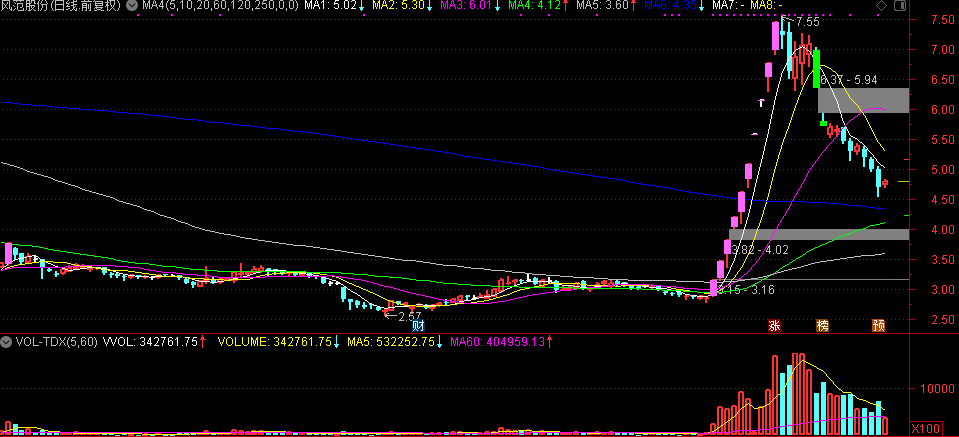Viewport: 959px width, 437px height.
Task: Click the 7.50 price axis label
Action: (942, 20)
